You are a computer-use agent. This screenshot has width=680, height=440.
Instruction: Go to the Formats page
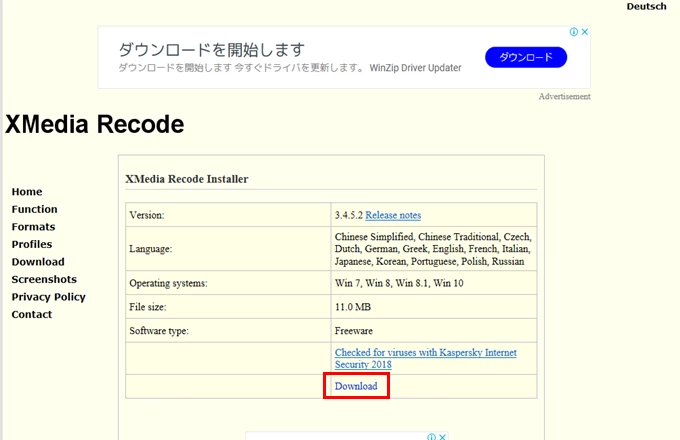click(33, 227)
